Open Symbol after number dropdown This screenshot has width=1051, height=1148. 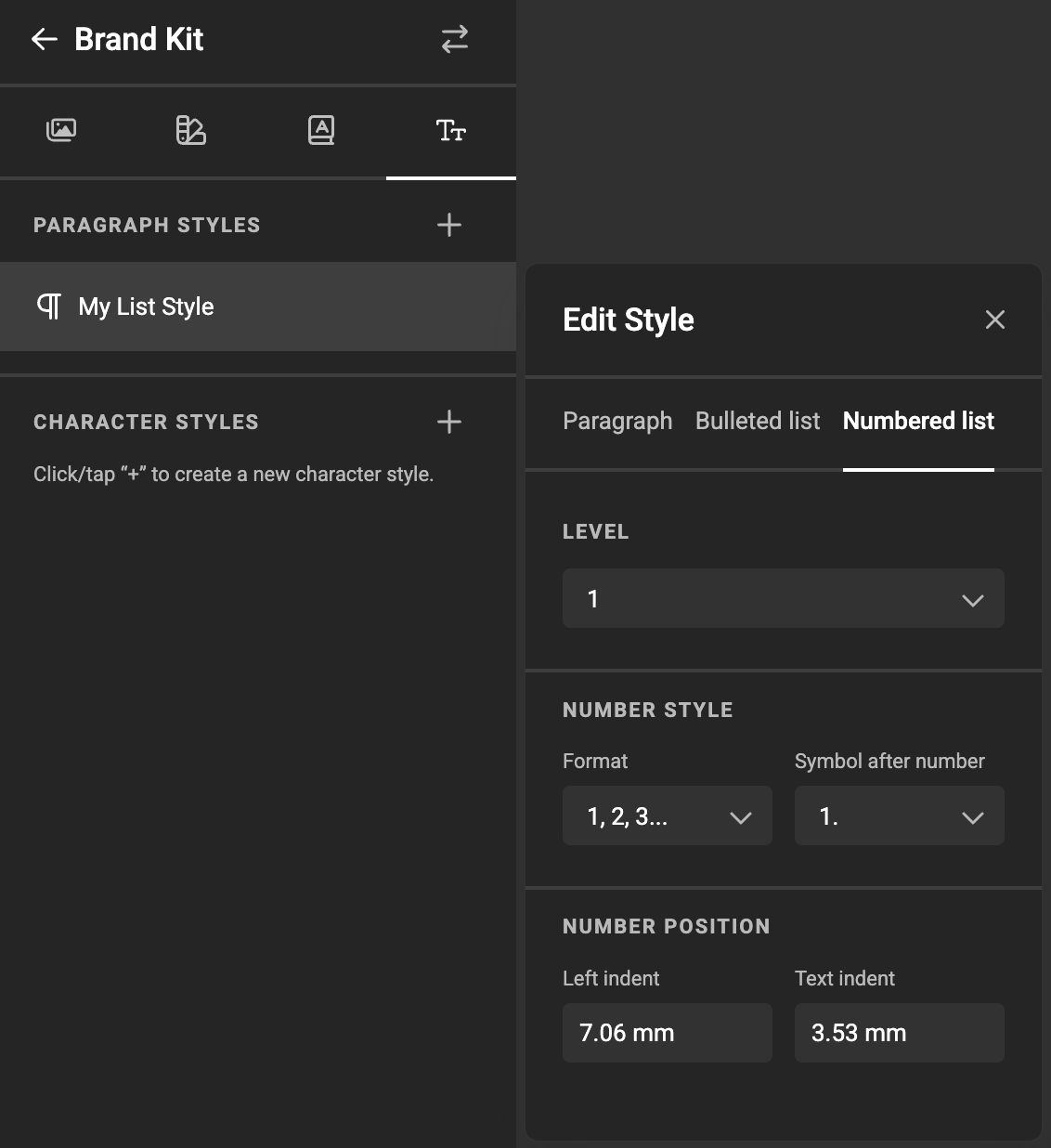click(899, 816)
